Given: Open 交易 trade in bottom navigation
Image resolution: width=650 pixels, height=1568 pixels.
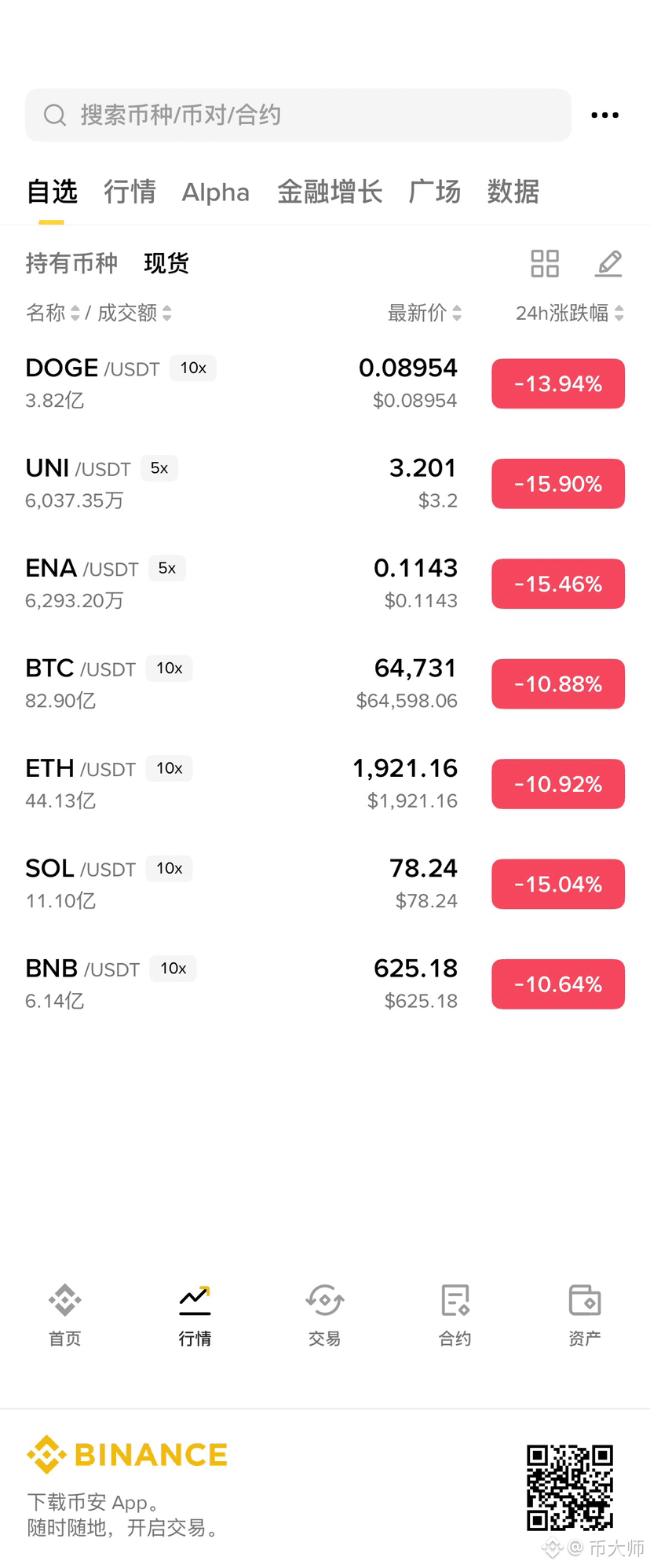Looking at the screenshot, I should [325, 1315].
